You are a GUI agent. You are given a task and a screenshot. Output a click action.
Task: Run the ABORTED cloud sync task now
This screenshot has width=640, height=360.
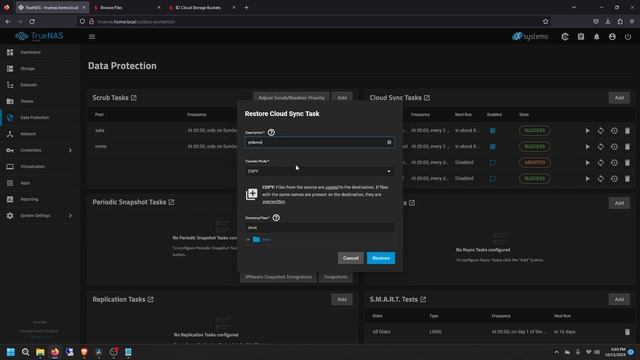coord(587,162)
